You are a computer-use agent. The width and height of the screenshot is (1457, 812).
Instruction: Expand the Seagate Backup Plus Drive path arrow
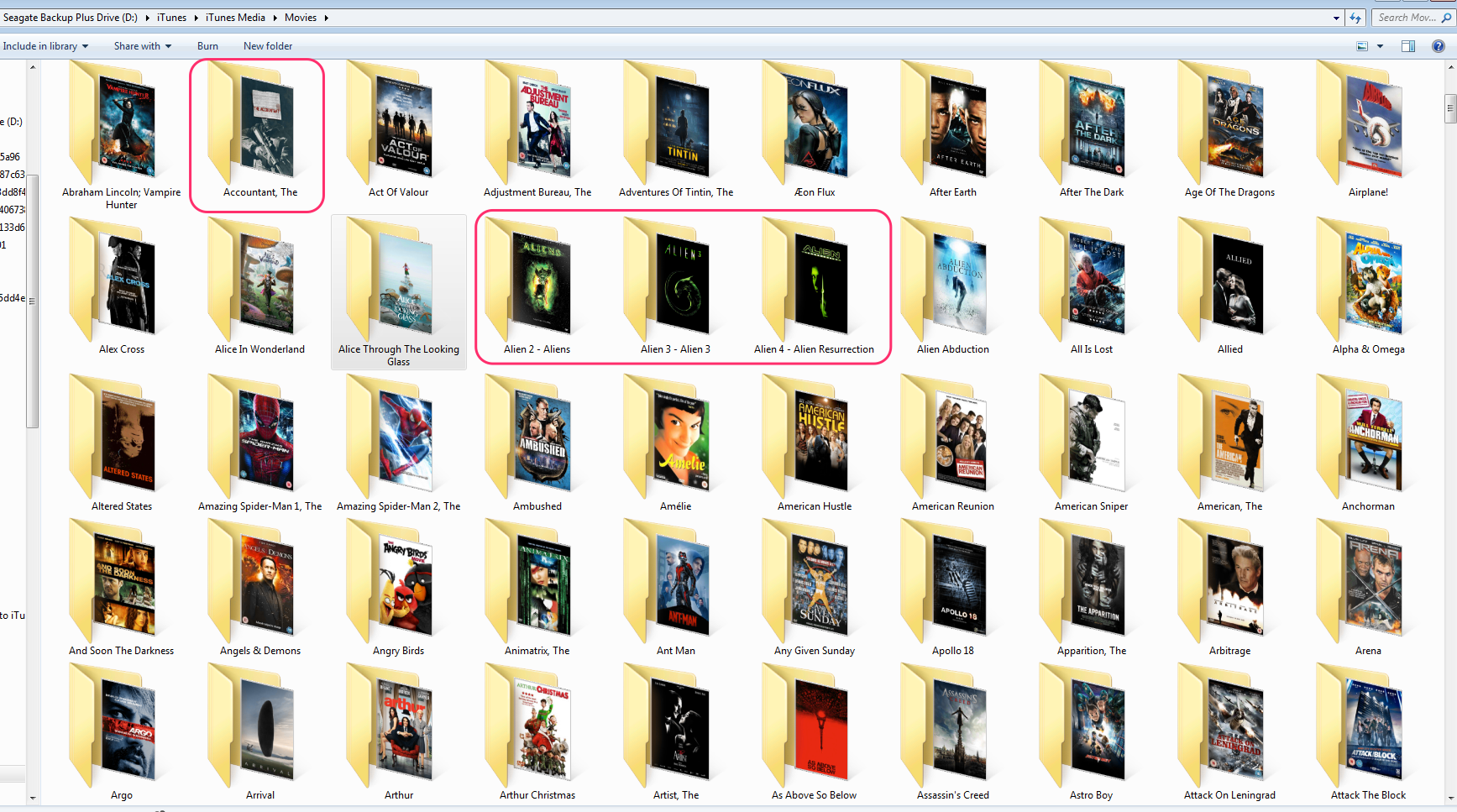point(147,18)
